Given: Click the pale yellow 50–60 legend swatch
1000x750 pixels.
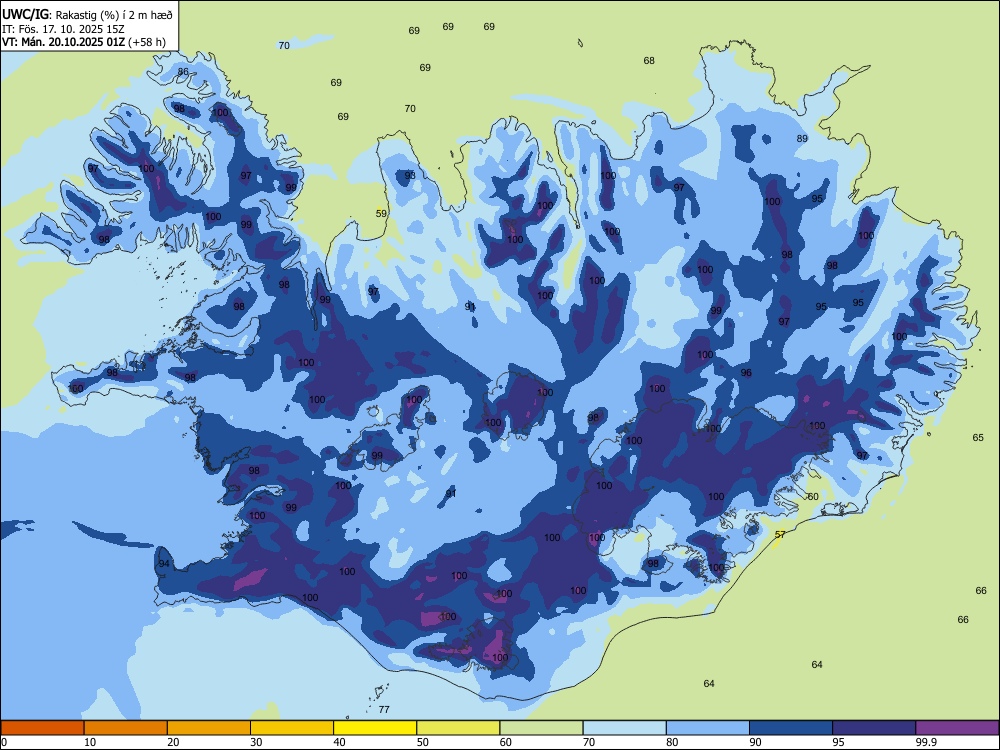Looking at the screenshot, I should pos(458,728).
